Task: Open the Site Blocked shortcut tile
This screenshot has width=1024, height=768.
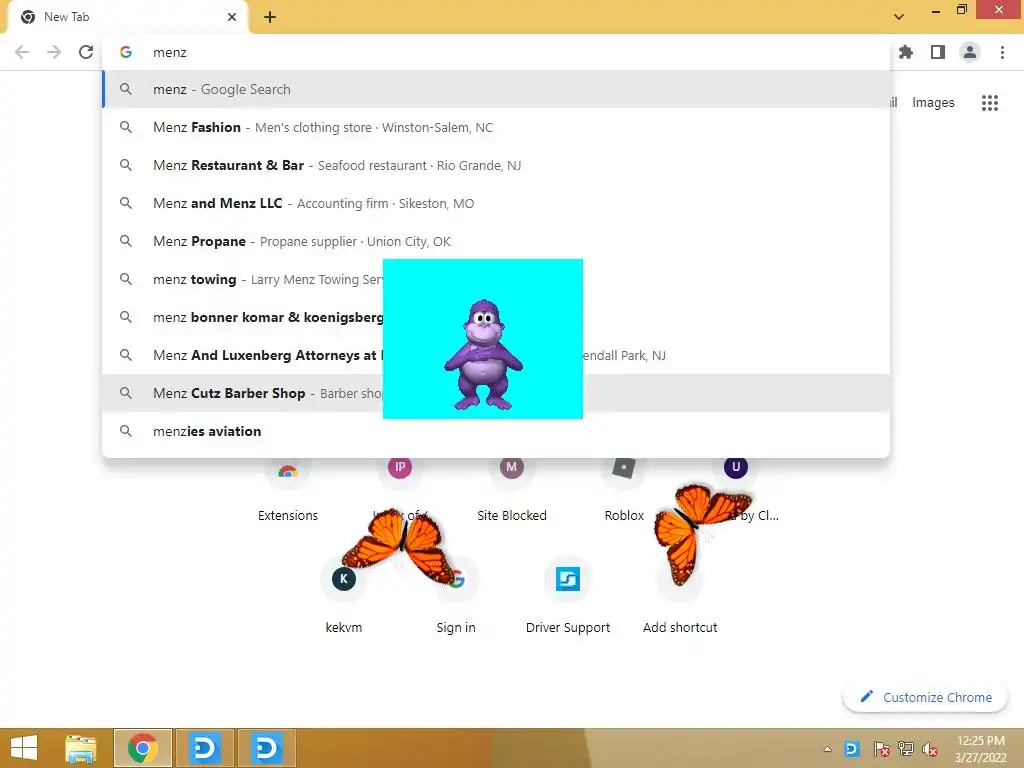Action: [512, 490]
